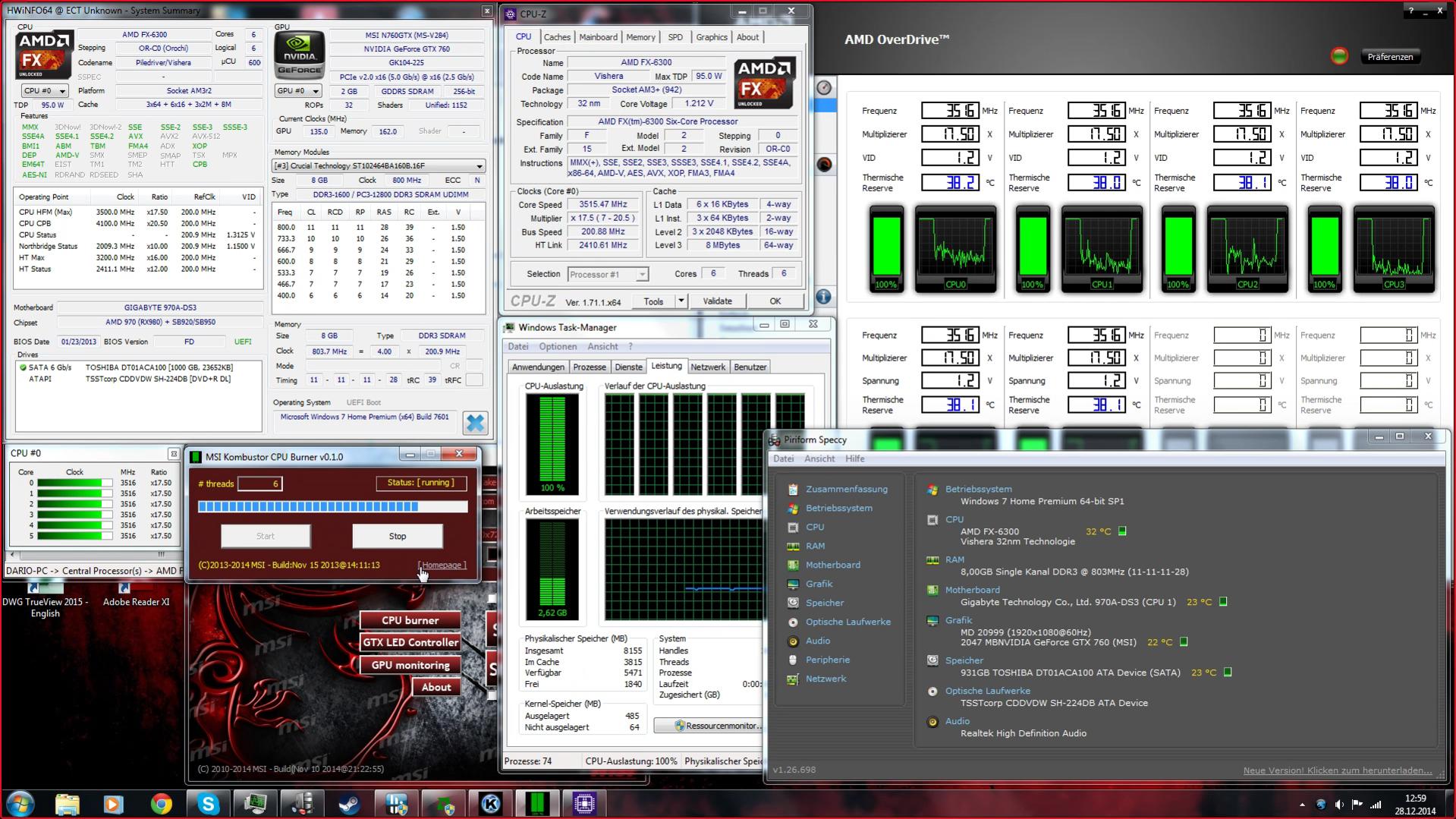Click the OK button in CPU-Z

[775, 301]
